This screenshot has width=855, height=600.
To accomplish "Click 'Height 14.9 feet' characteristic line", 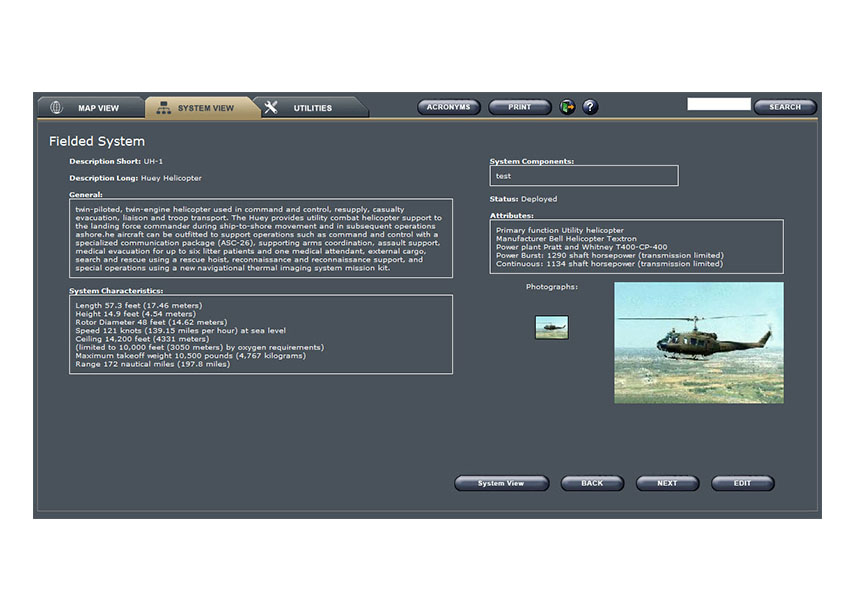I will click(x=135, y=314).
